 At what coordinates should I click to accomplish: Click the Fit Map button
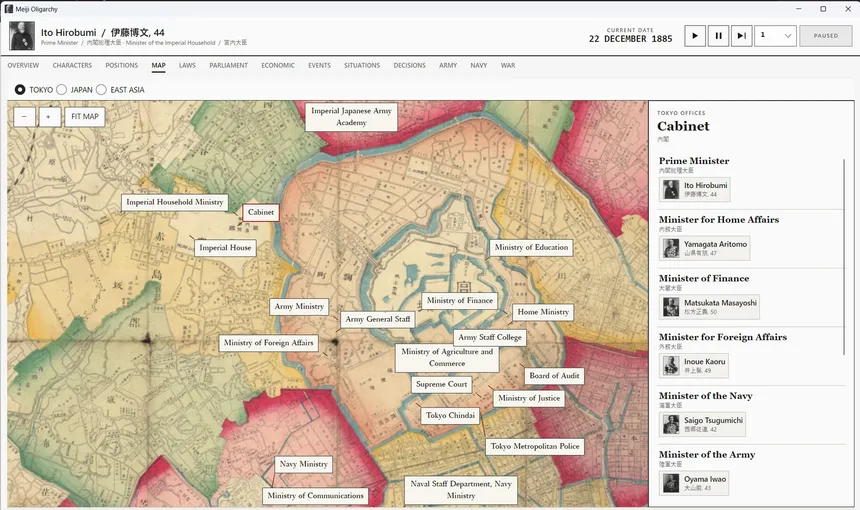point(85,117)
